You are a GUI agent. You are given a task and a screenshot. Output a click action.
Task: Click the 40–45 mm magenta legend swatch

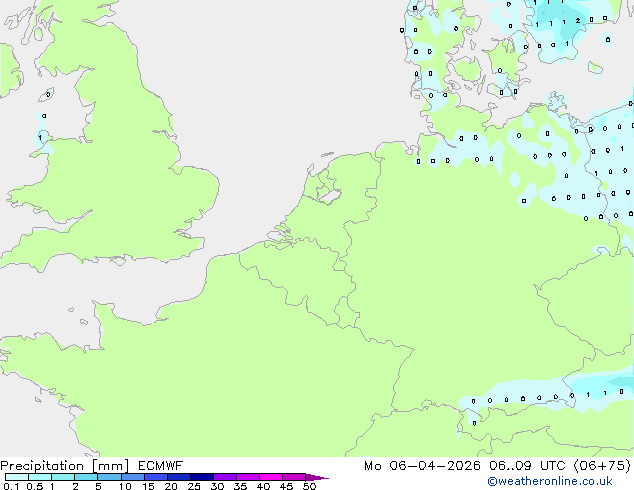click(271, 477)
